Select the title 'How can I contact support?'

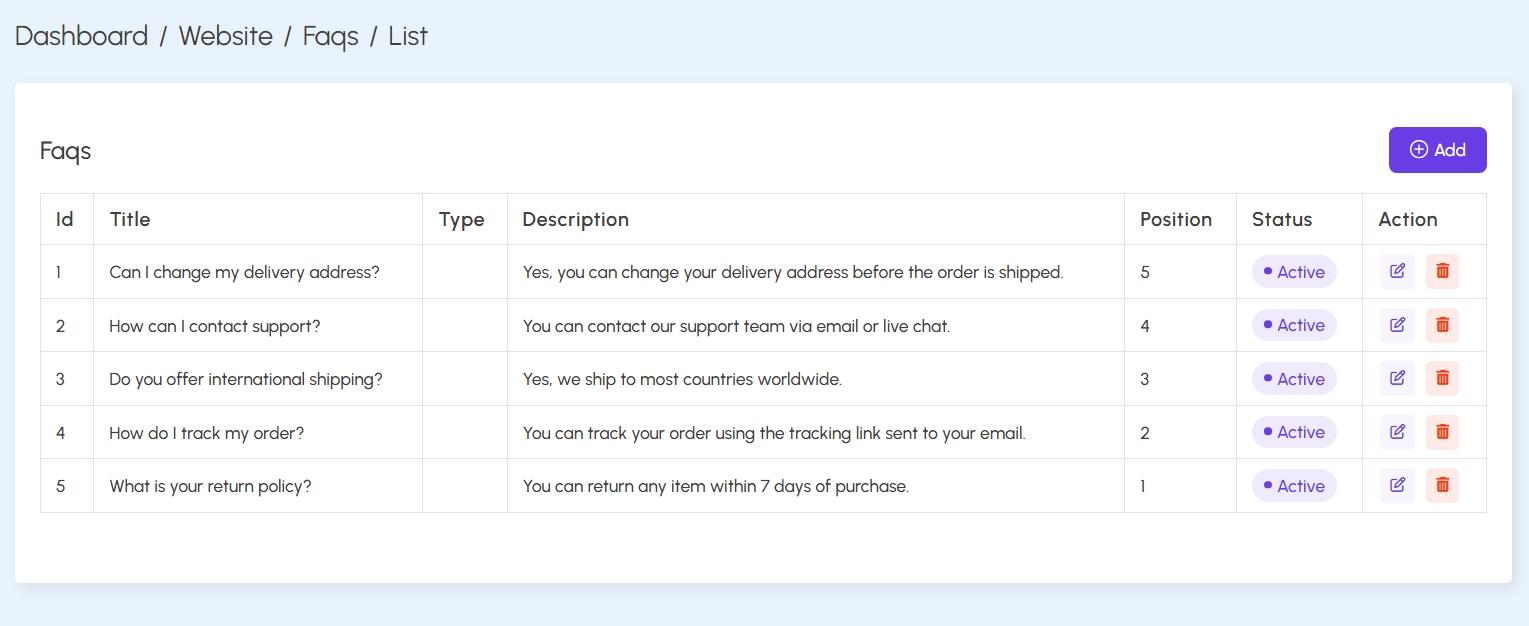point(215,325)
